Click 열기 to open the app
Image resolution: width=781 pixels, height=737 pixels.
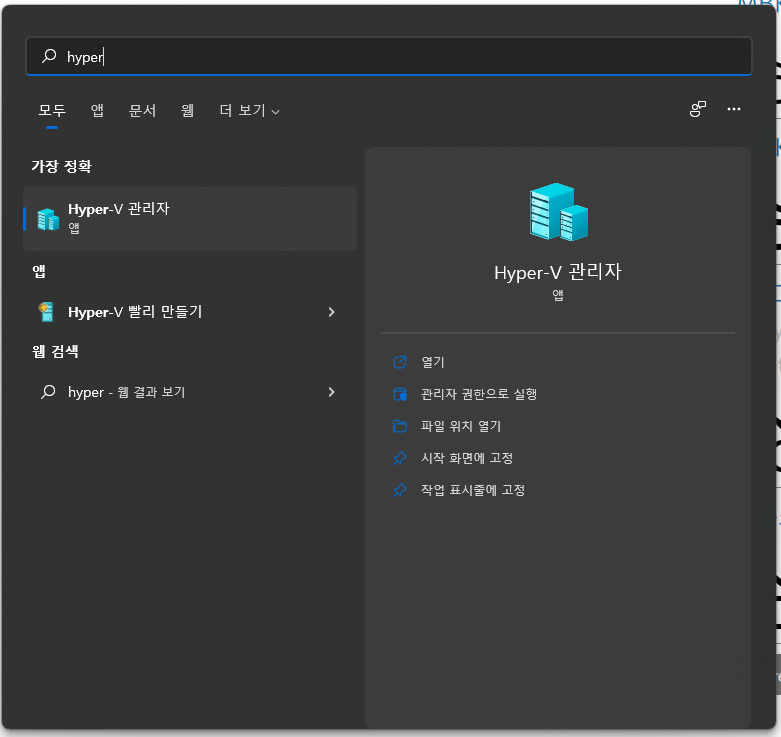pos(433,362)
